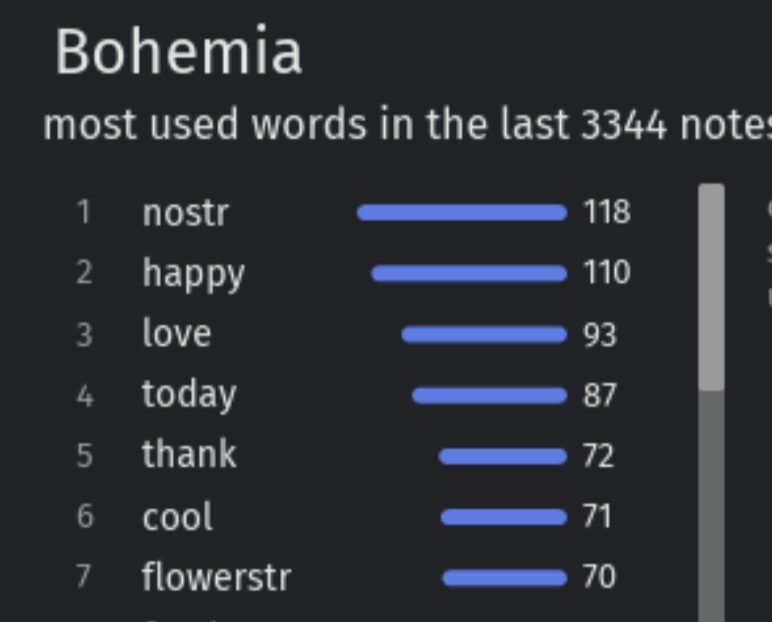The width and height of the screenshot is (772, 622).
Task: Click the word list scrollbar thumb
Action: [x=711, y=288]
